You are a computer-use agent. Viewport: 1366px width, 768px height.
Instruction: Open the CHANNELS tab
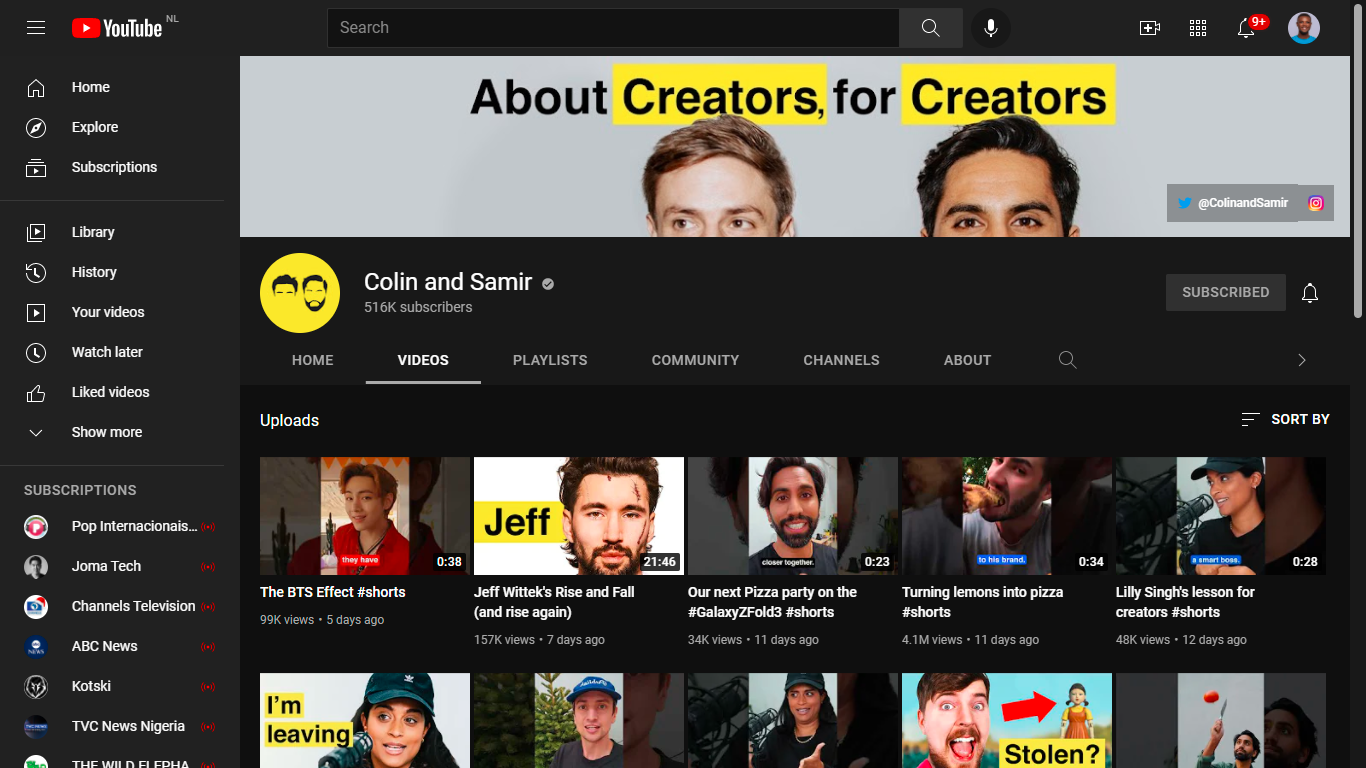click(842, 360)
